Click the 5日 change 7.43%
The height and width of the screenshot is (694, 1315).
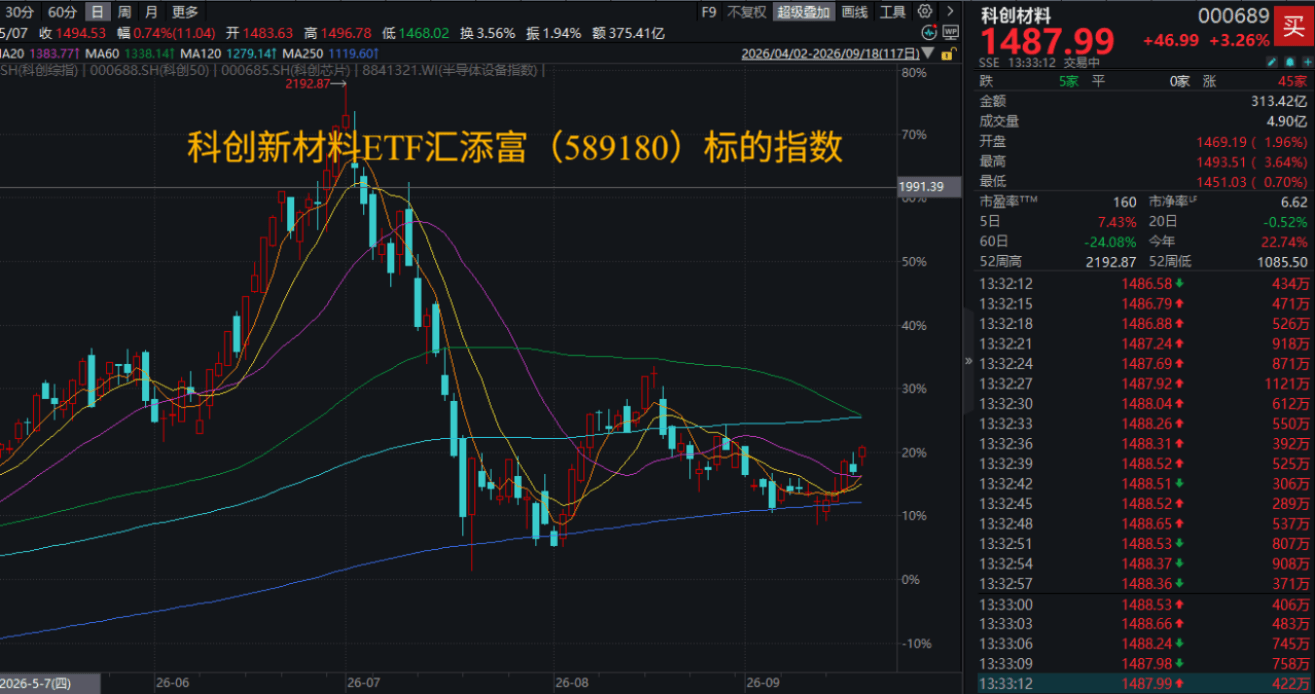tap(1116, 222)
